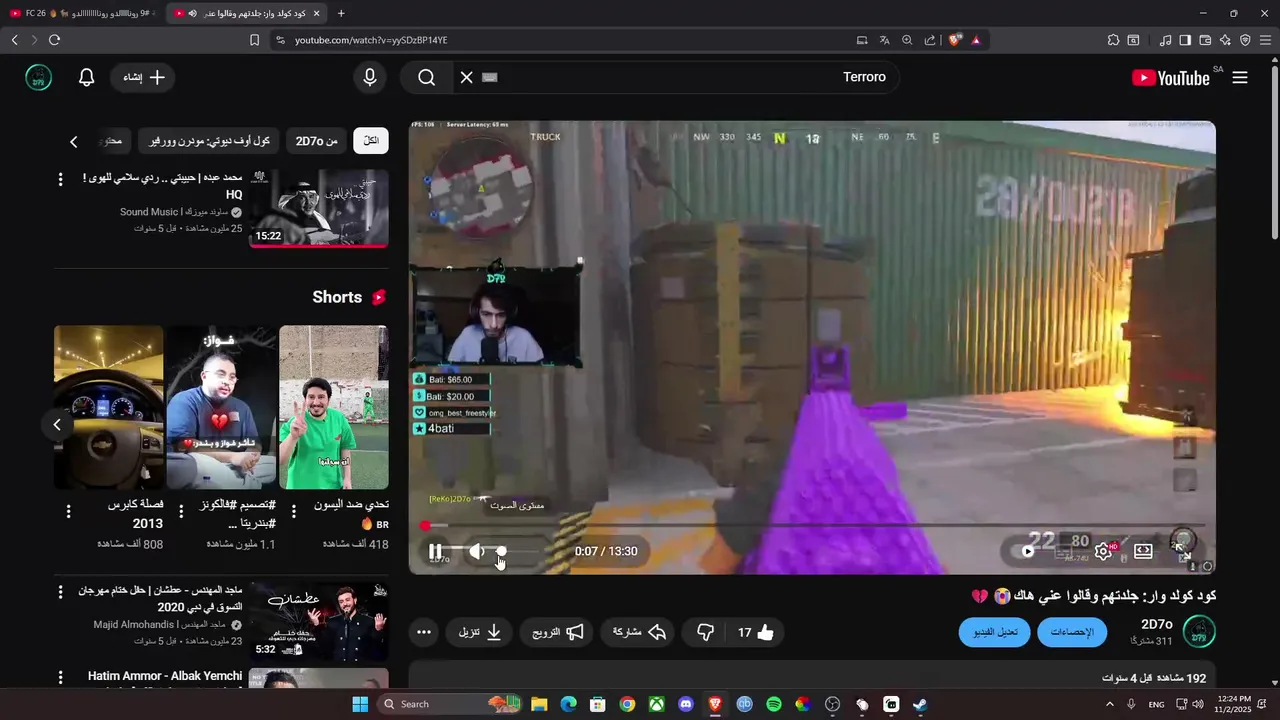Open account avatar menu

(39, 77)
